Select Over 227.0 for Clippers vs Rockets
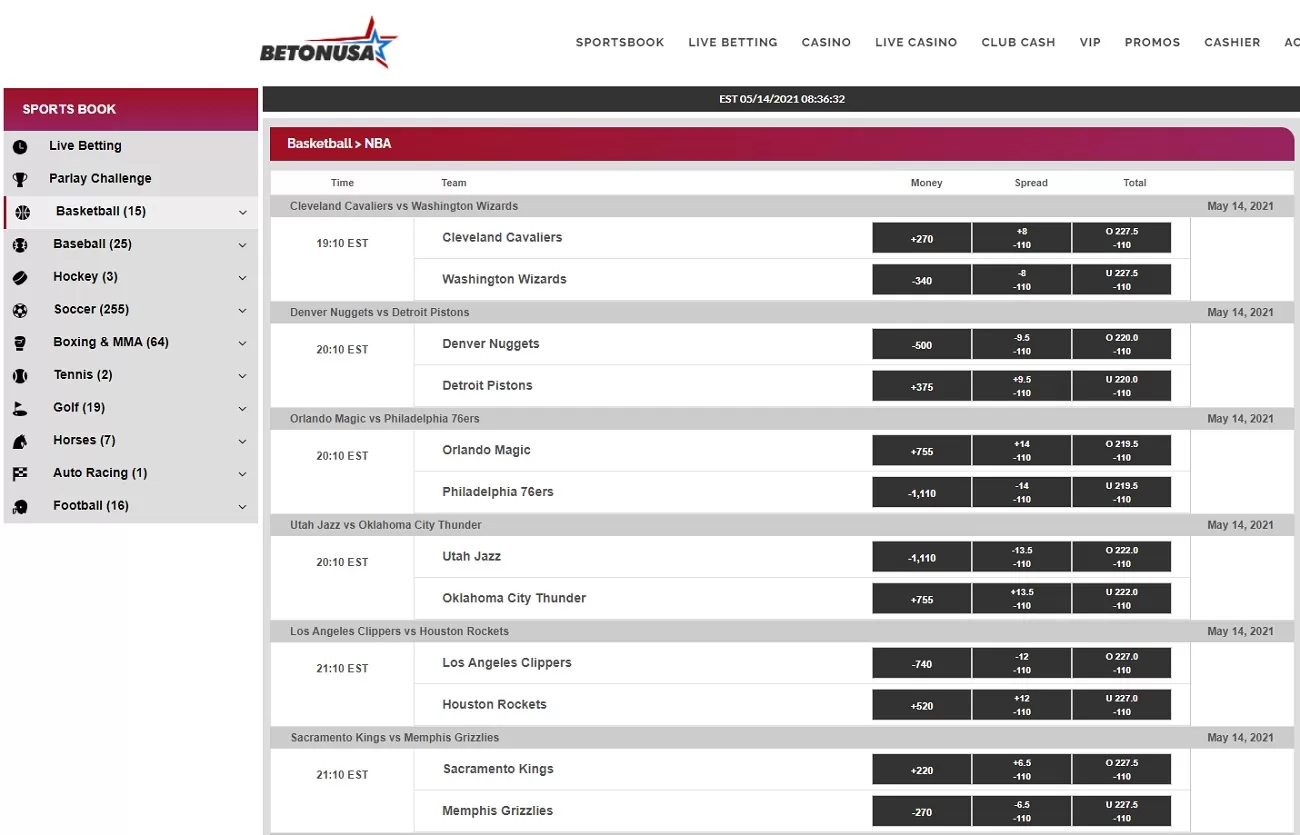The width and height of the screenshot is (1300, 835). point(1122,663)
